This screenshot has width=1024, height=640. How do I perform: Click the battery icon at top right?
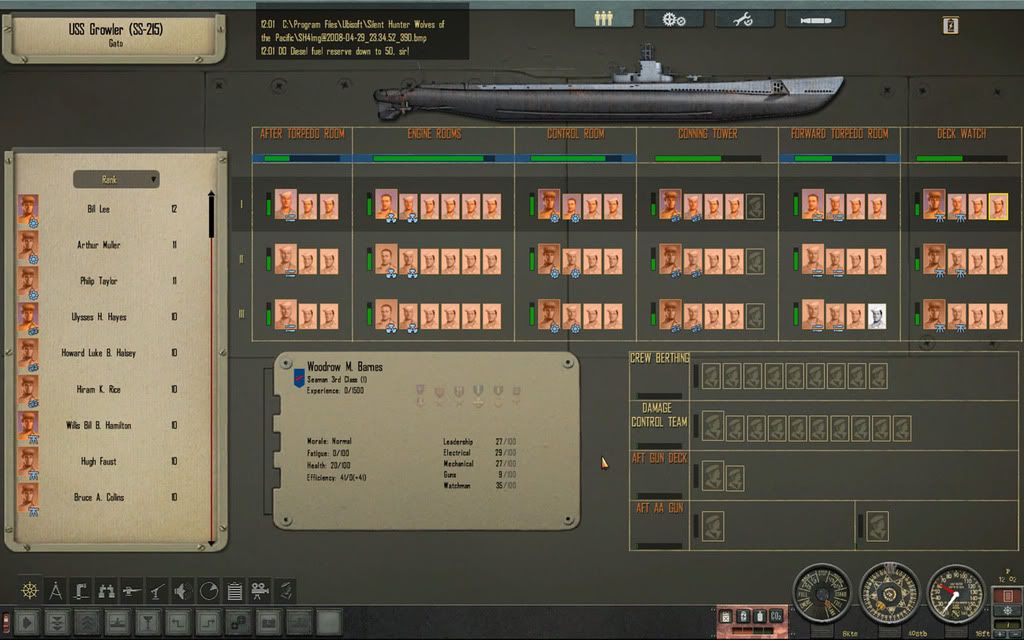[x=950, y=25]
